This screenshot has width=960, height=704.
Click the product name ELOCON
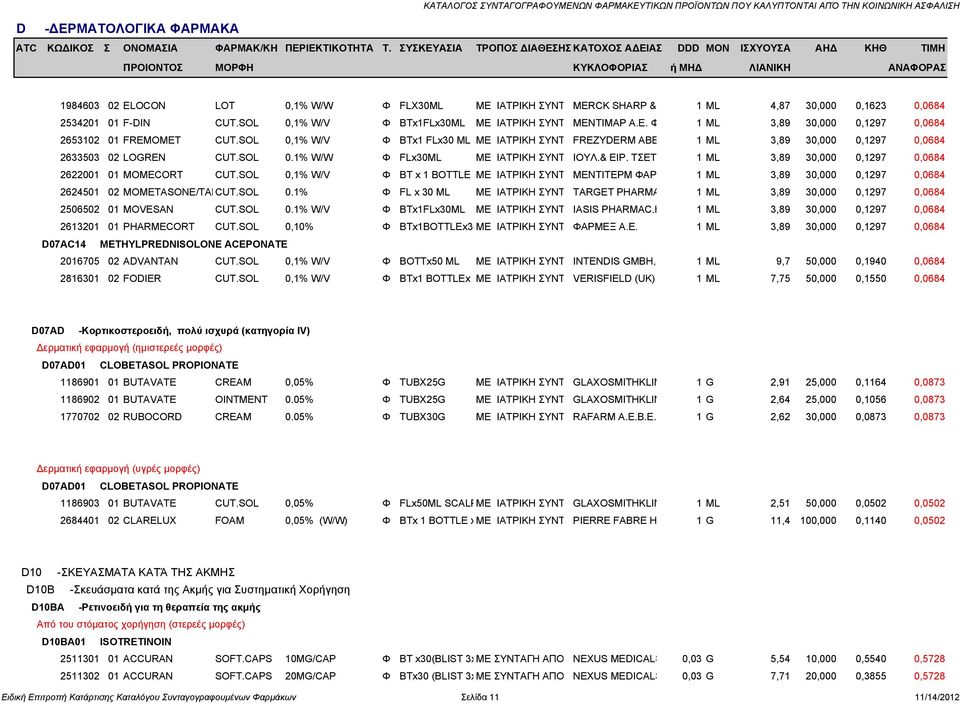click(144, 106)
